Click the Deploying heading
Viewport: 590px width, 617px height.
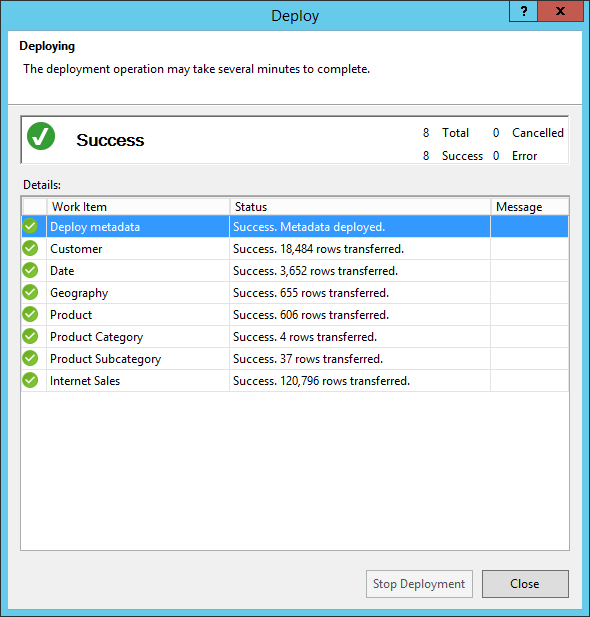click(47, 46)
